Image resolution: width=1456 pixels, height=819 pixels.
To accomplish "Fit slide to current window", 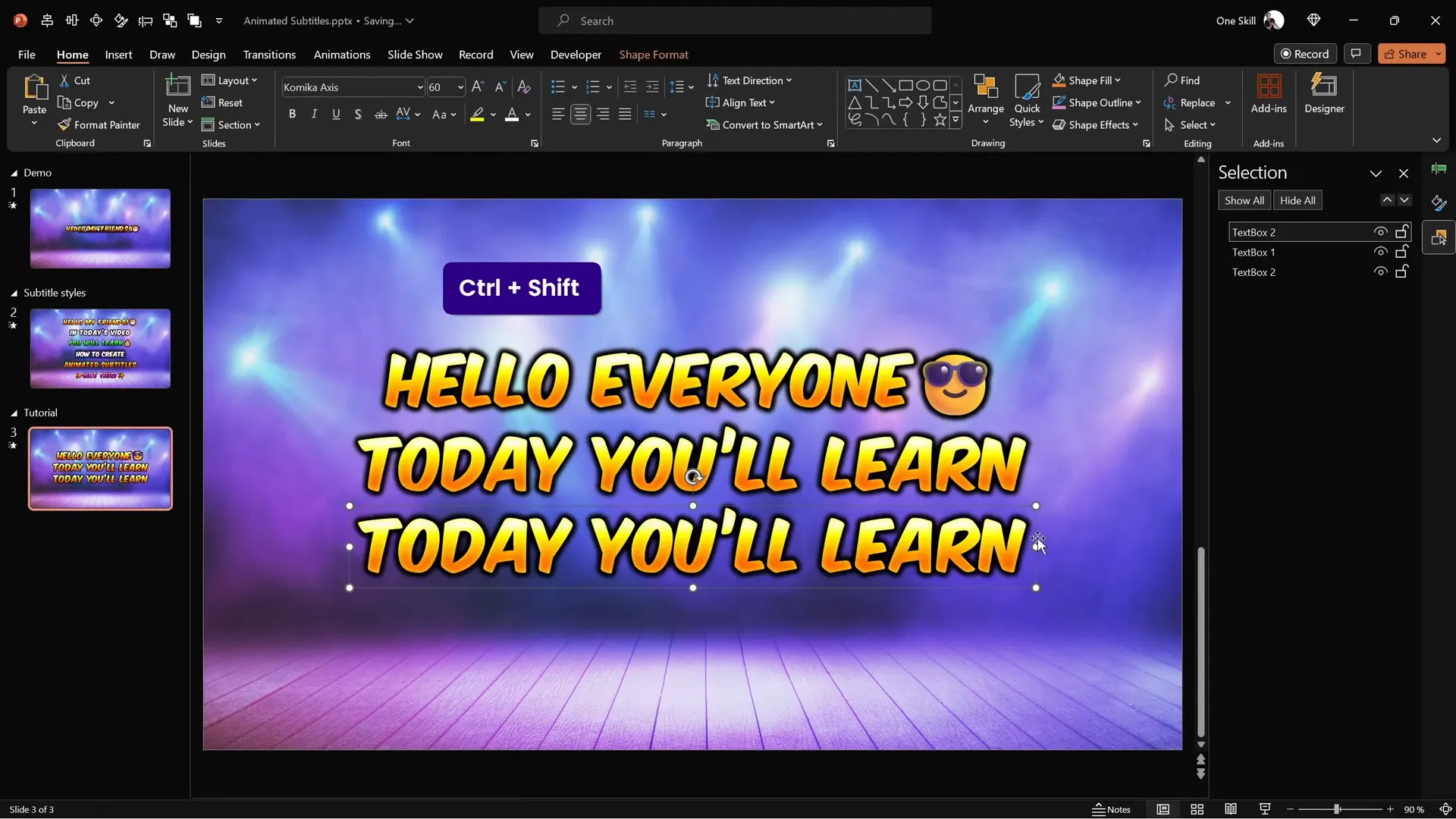I will pos(1445,809).
